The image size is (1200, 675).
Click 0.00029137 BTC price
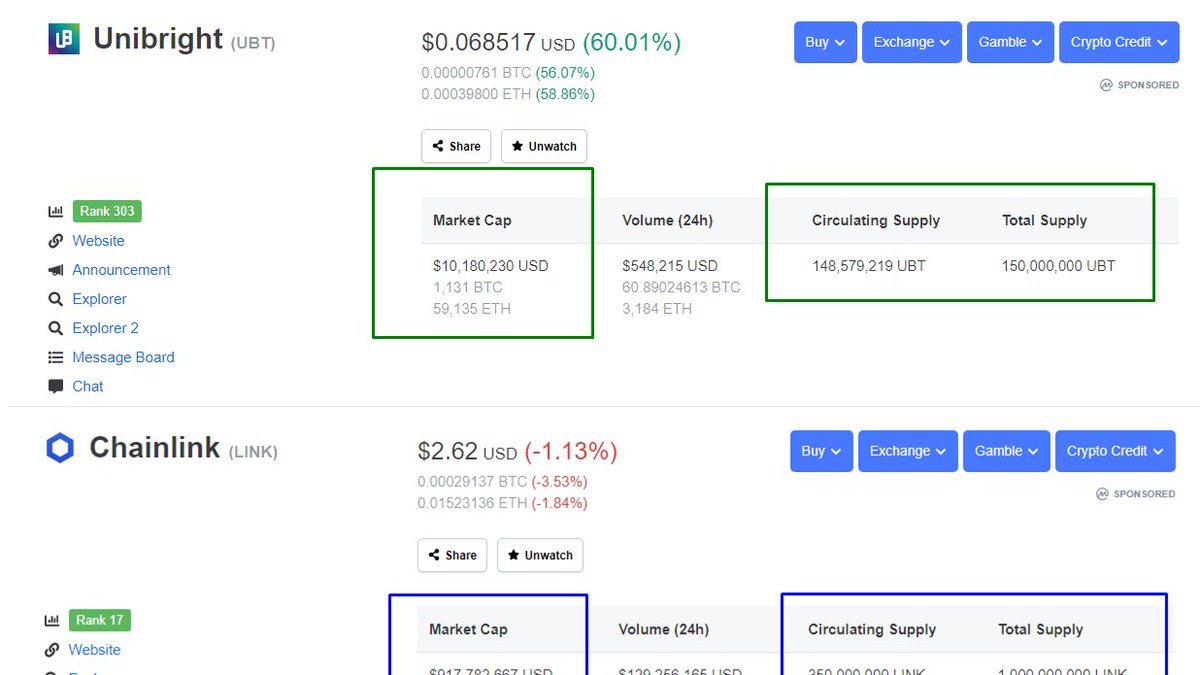[472, 482]
